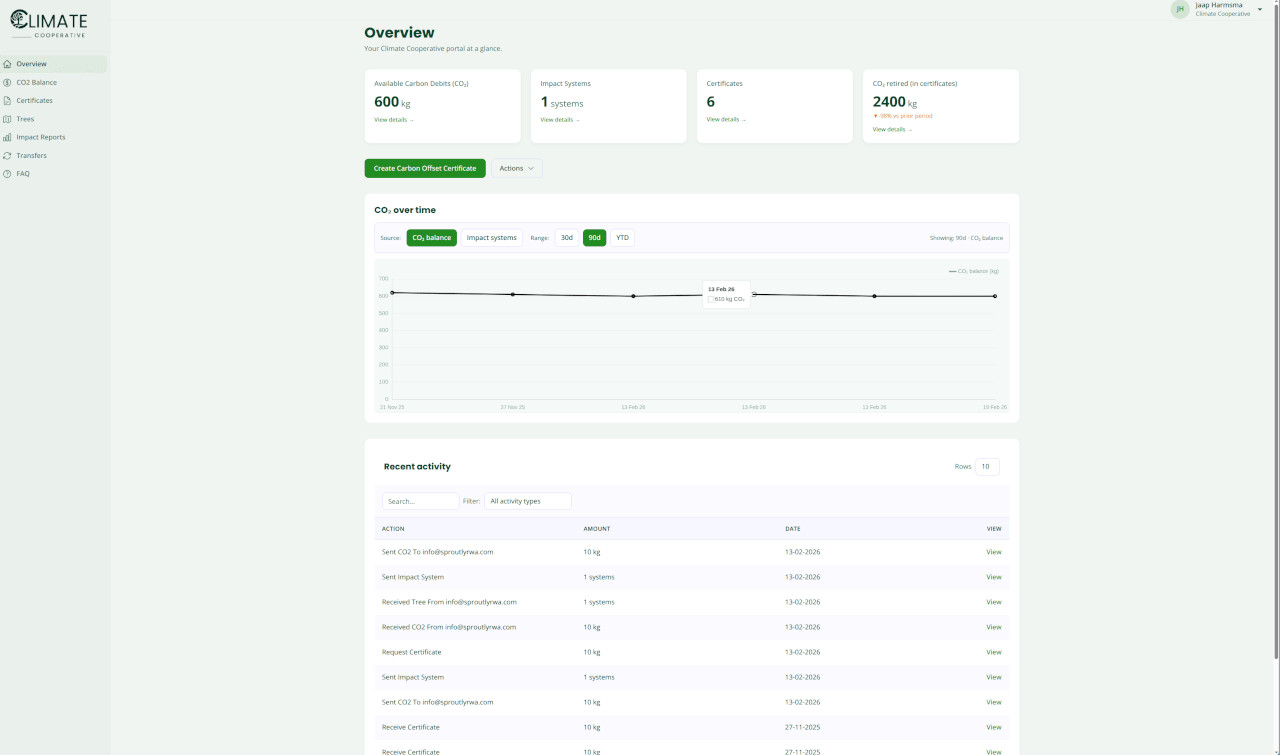View details for Available Carbon Debits

[x=393, y=120]
